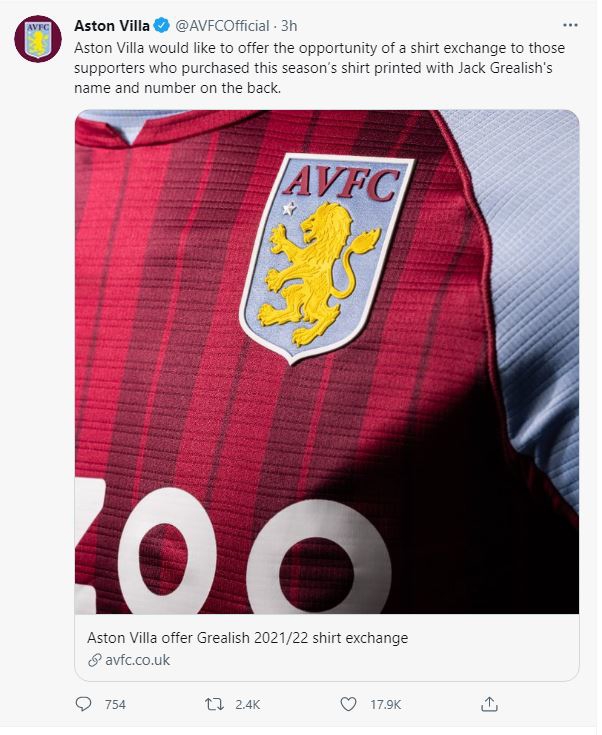Click the 3h timestamp
This screenshot has width=602, height=735.
click(289, 25)
